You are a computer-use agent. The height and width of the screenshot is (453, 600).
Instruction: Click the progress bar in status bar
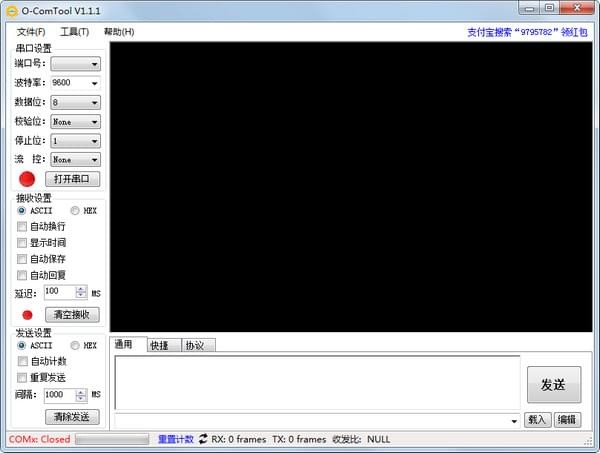112,439
